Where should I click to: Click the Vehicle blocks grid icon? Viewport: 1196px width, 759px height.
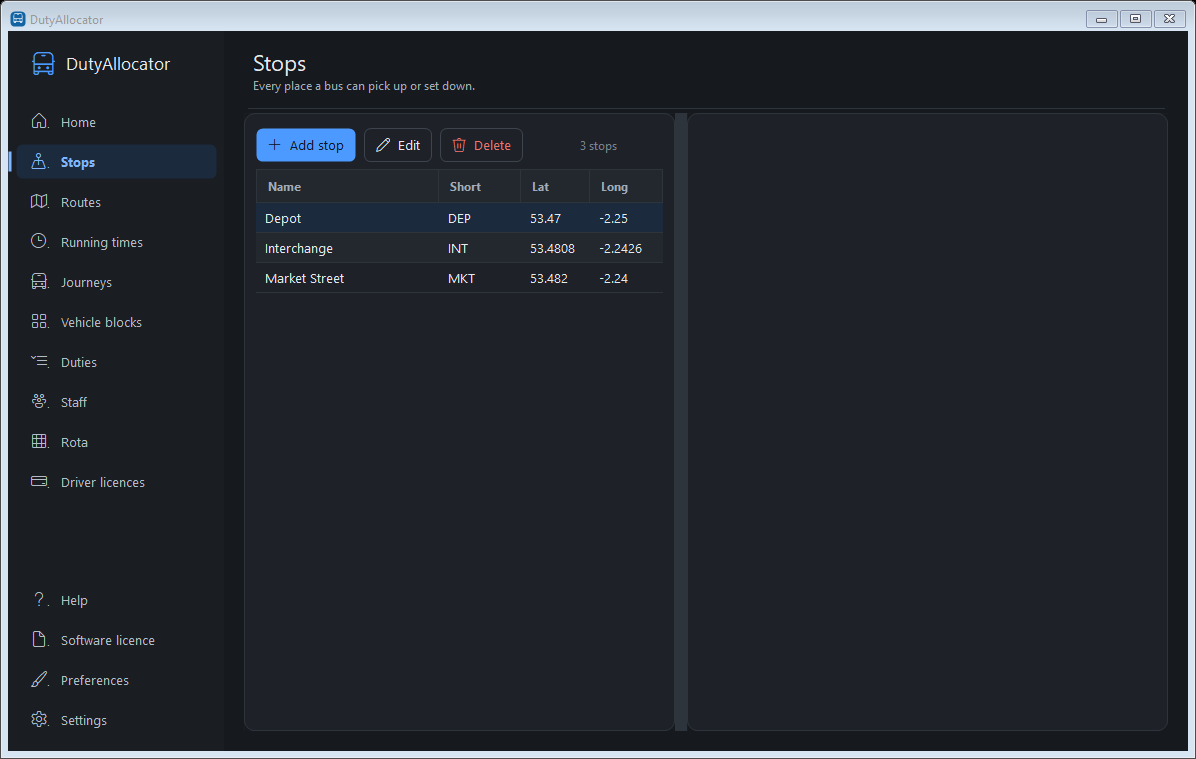pos(39,321)
